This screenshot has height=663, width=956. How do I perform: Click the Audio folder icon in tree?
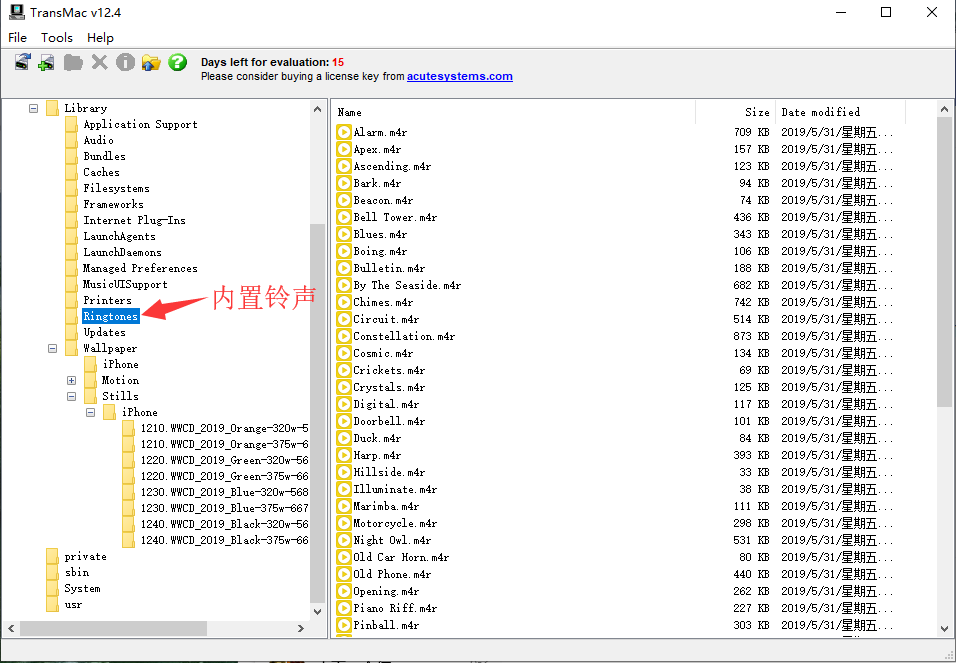pyautogui.click(x=72, y=140)
